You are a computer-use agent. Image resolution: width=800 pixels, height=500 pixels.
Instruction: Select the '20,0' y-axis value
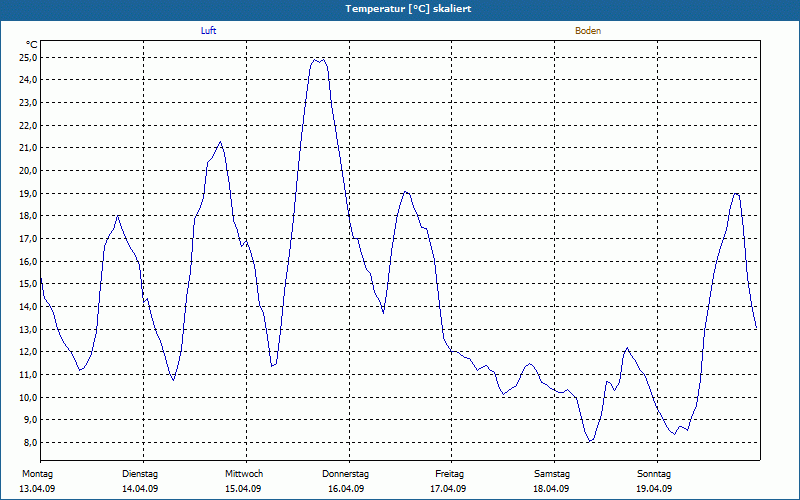point(28,170)
